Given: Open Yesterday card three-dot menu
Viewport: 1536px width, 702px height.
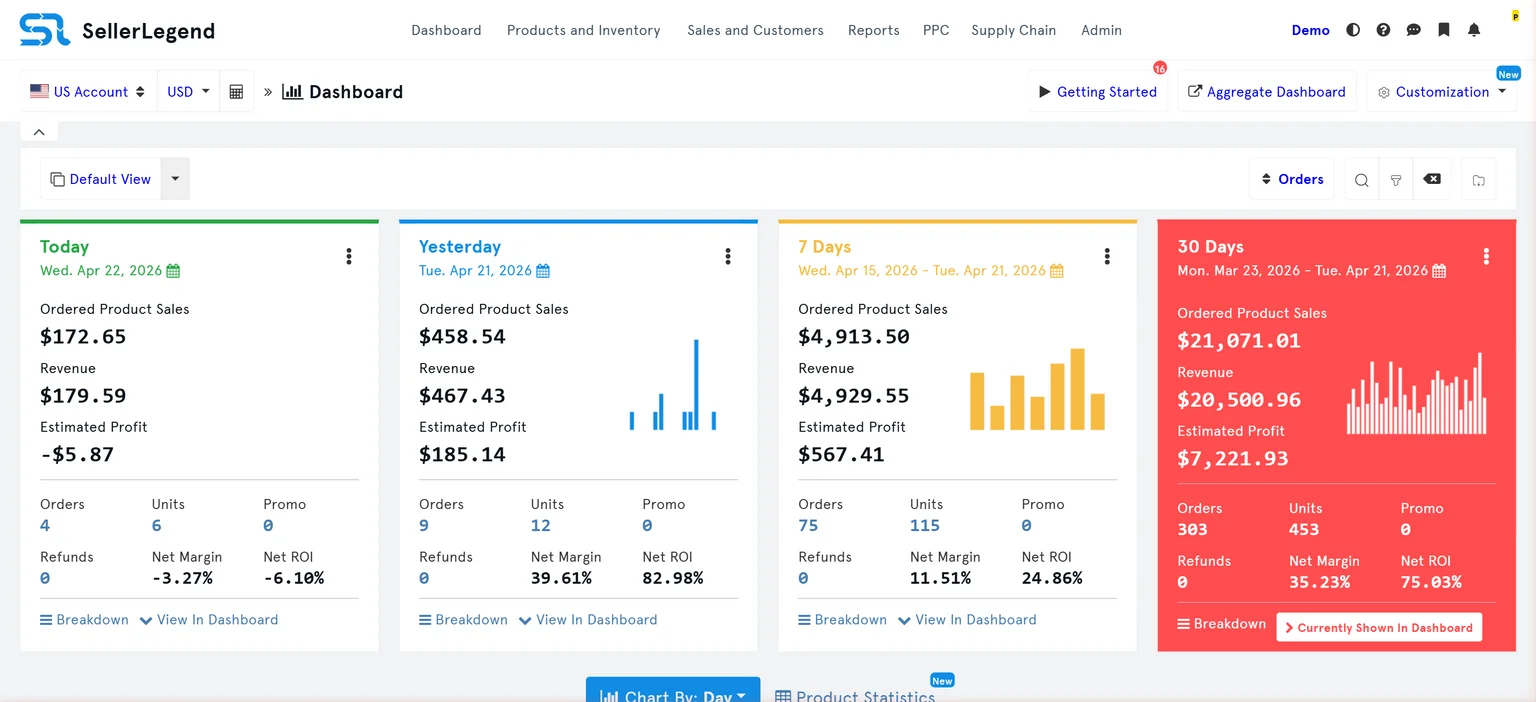Looking at the screenshot, I should (x=727, y=257).
